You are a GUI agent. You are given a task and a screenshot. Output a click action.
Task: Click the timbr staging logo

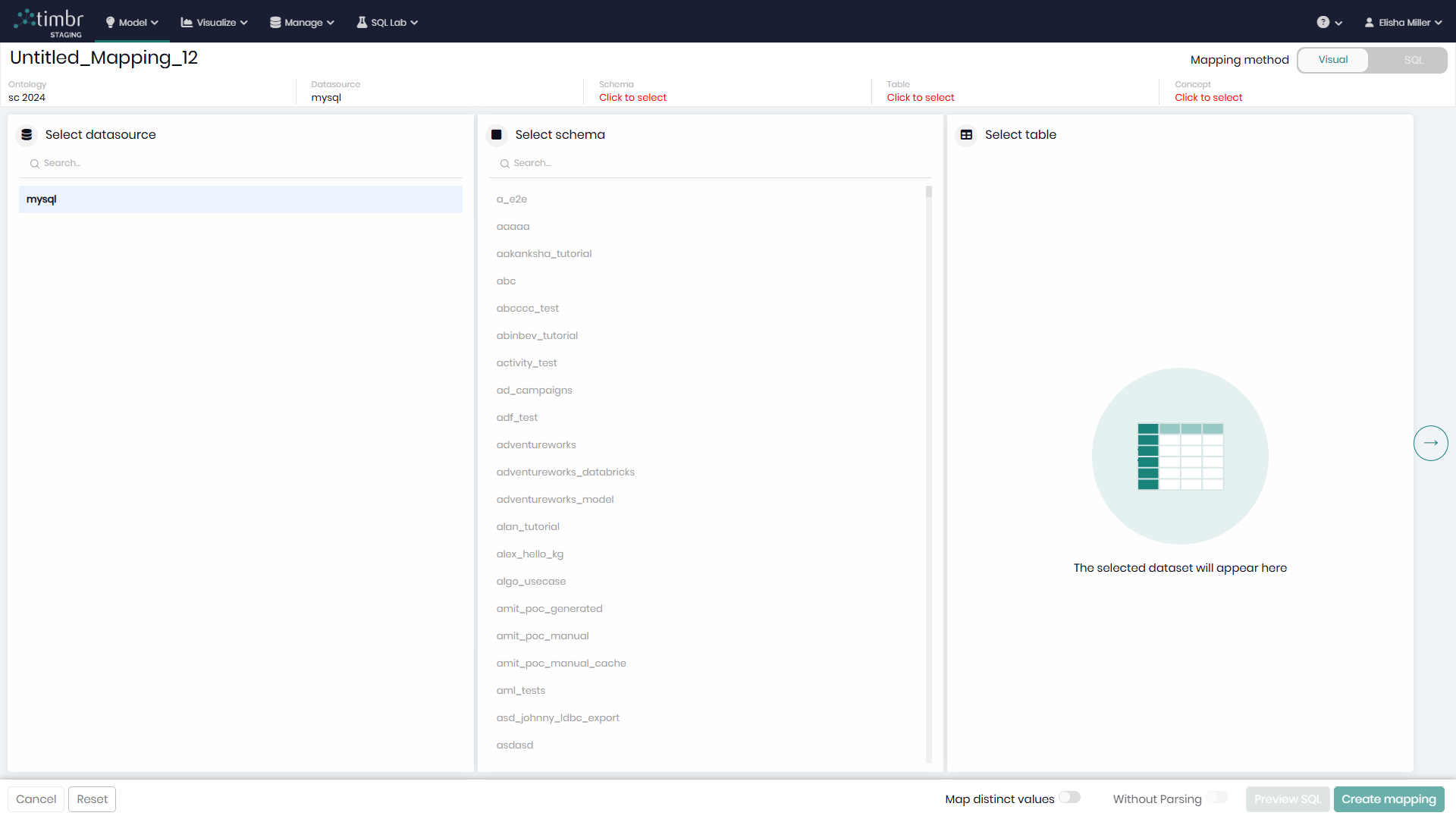49,20
